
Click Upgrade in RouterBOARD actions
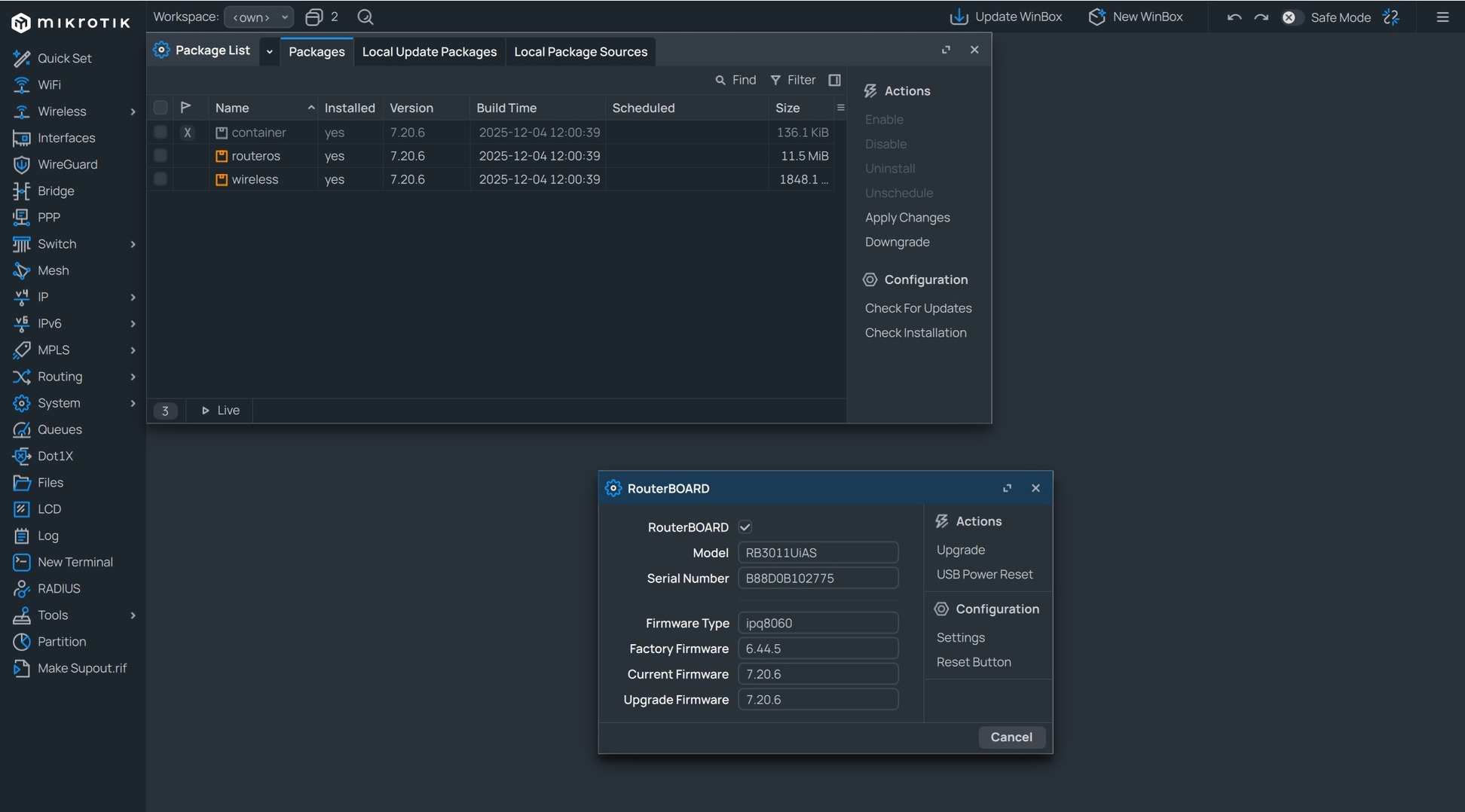click(960, 550)
